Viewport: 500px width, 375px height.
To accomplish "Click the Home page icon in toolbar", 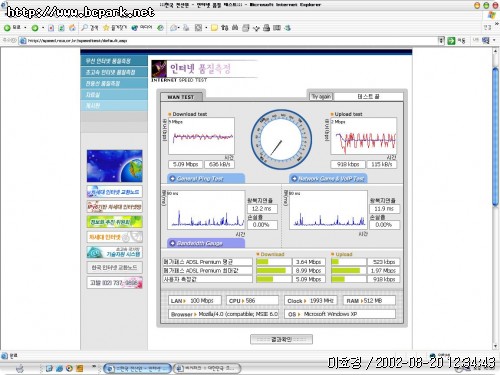I will [72, 28].
